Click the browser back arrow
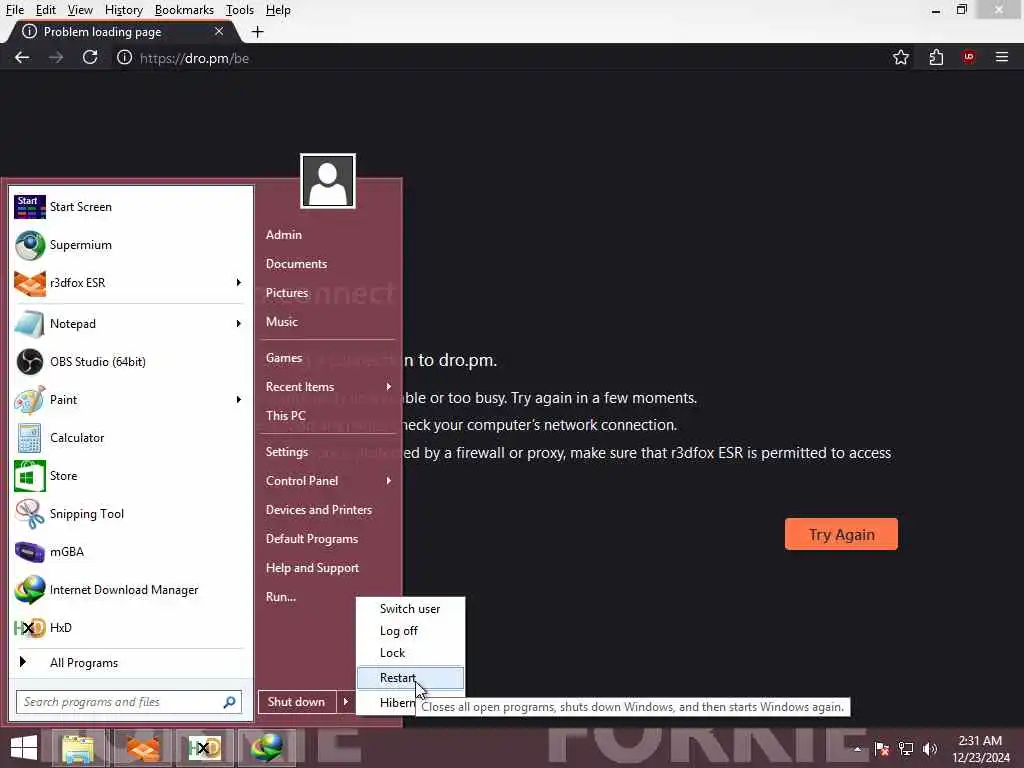 click(x=22, y=57)
